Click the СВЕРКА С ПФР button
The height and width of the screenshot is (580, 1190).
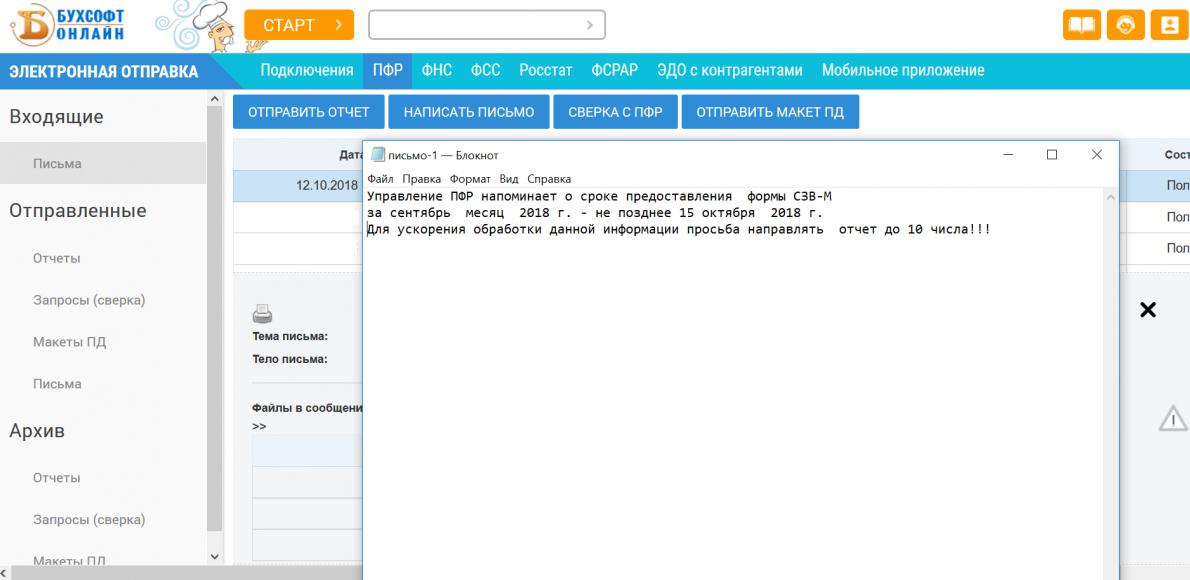click(x=615, y=112)
